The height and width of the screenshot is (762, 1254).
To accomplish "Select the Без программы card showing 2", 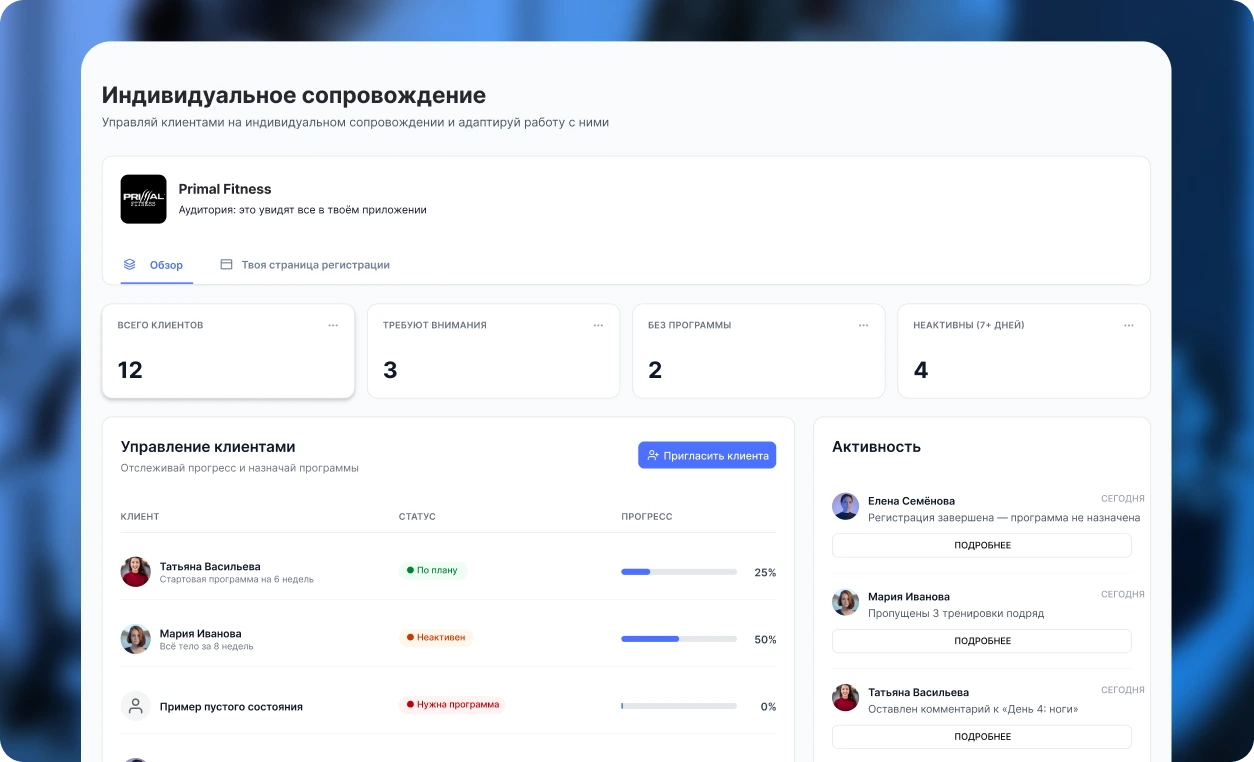I will click(758, 351).
